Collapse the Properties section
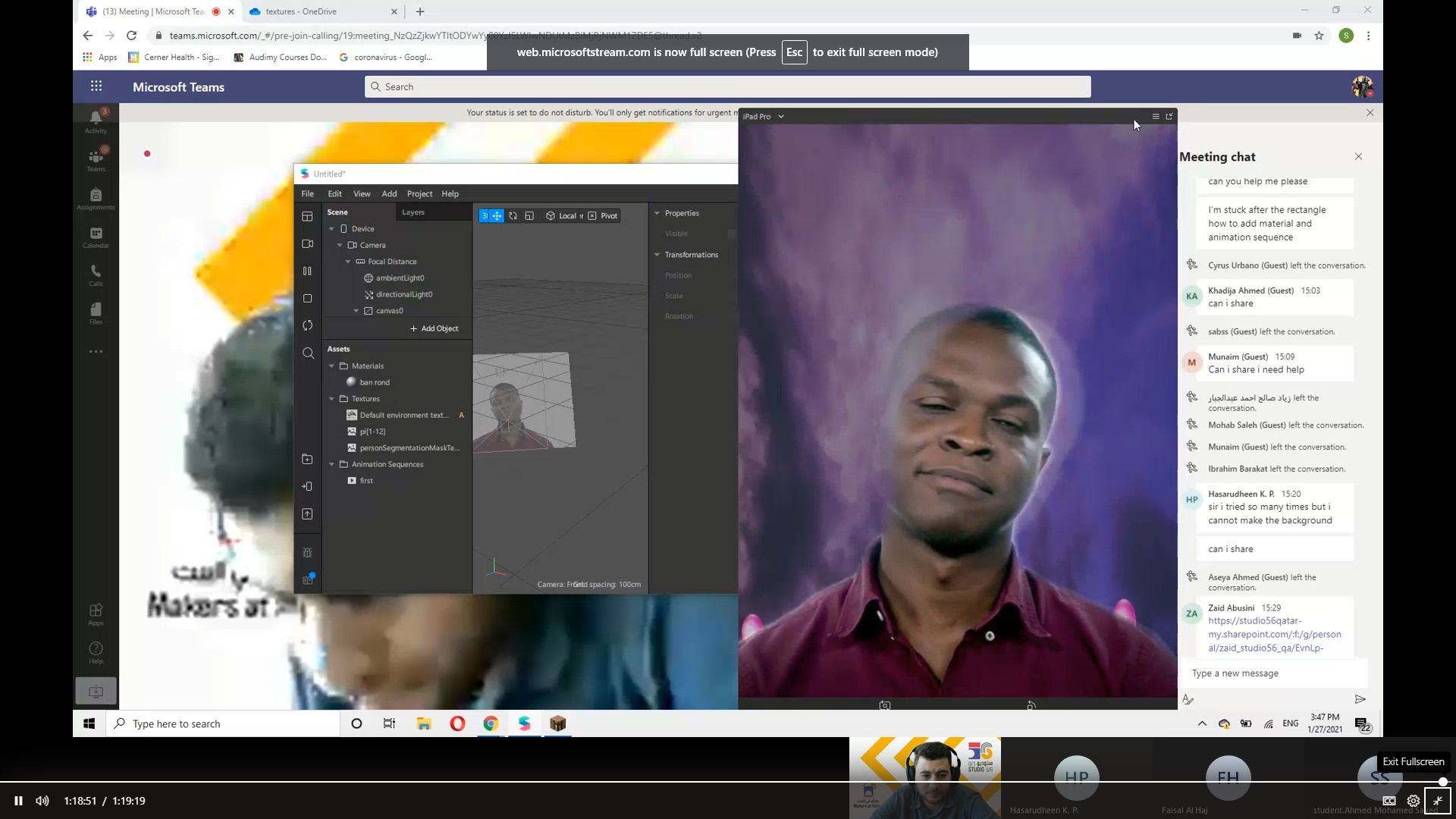Screen dimensions: 1456x819 (x=657, y=214)
